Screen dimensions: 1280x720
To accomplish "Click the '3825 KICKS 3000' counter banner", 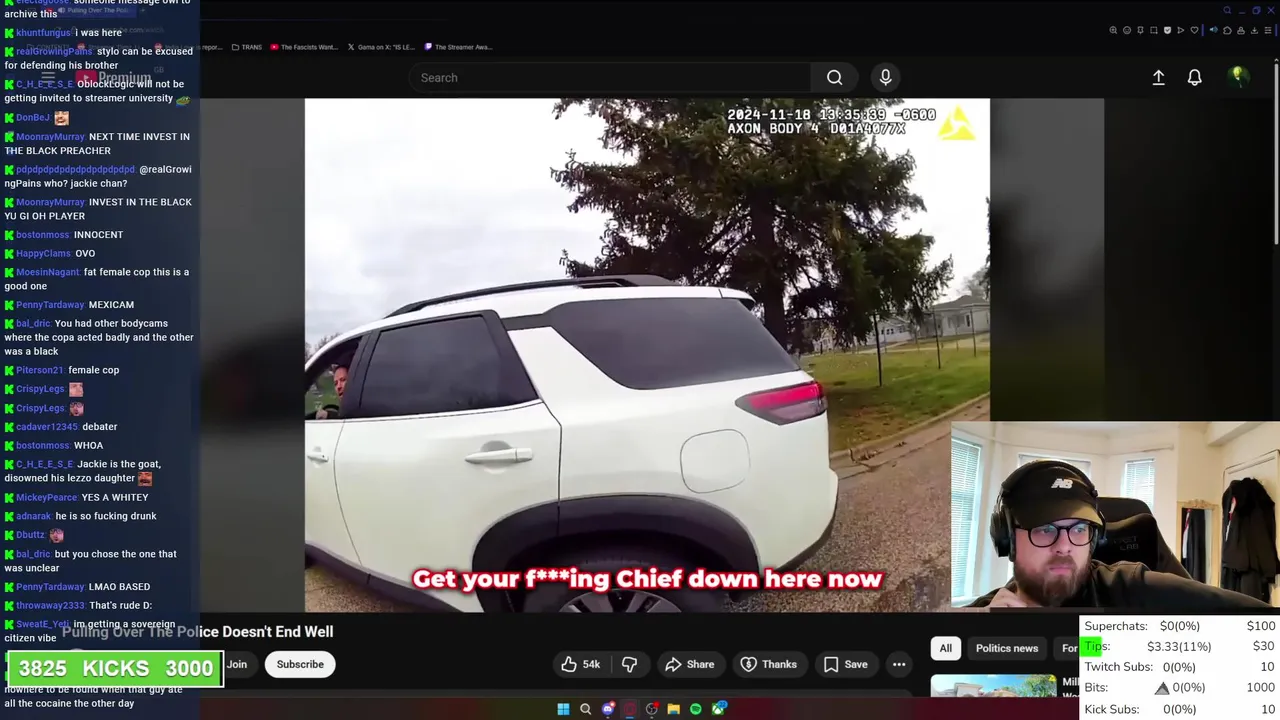I will click(x=115, y=668).
